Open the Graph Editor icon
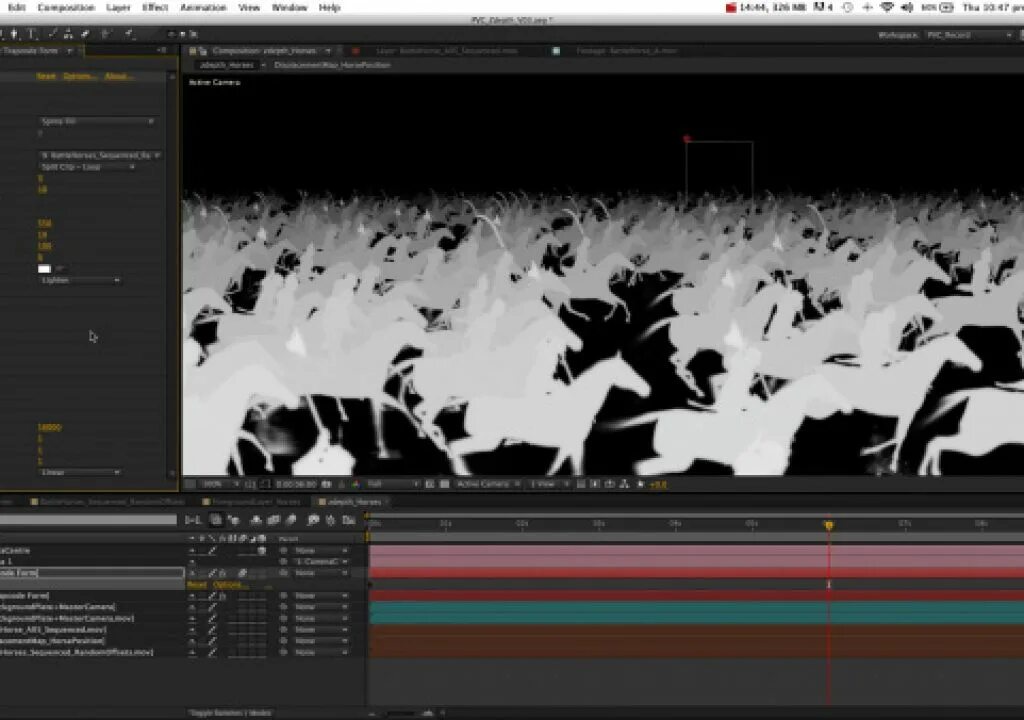The height and width of the screenshot is (720, 1024). (349, 520)
